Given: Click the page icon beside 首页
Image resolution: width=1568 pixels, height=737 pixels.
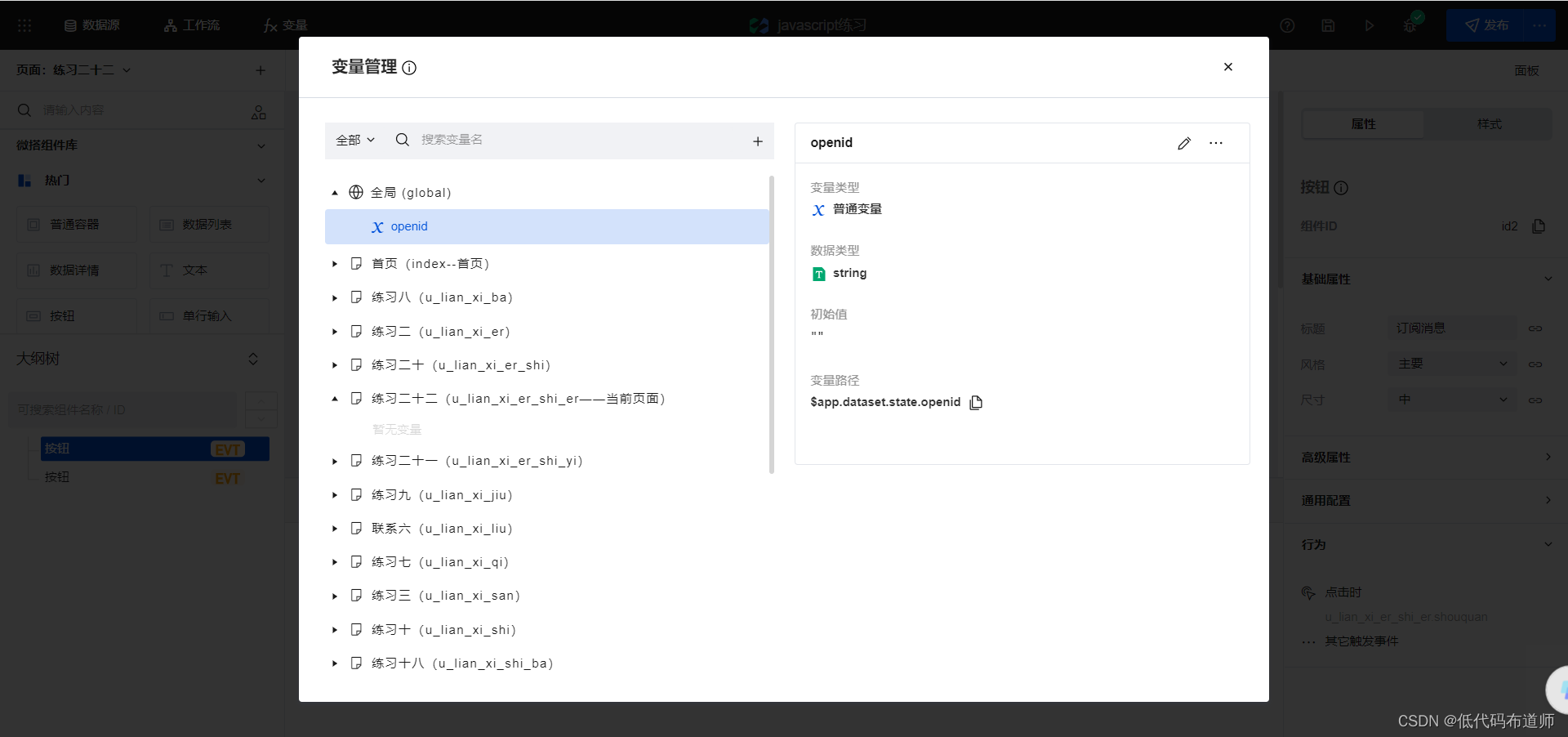Looking at the screenshot, I should pos(356,263).
